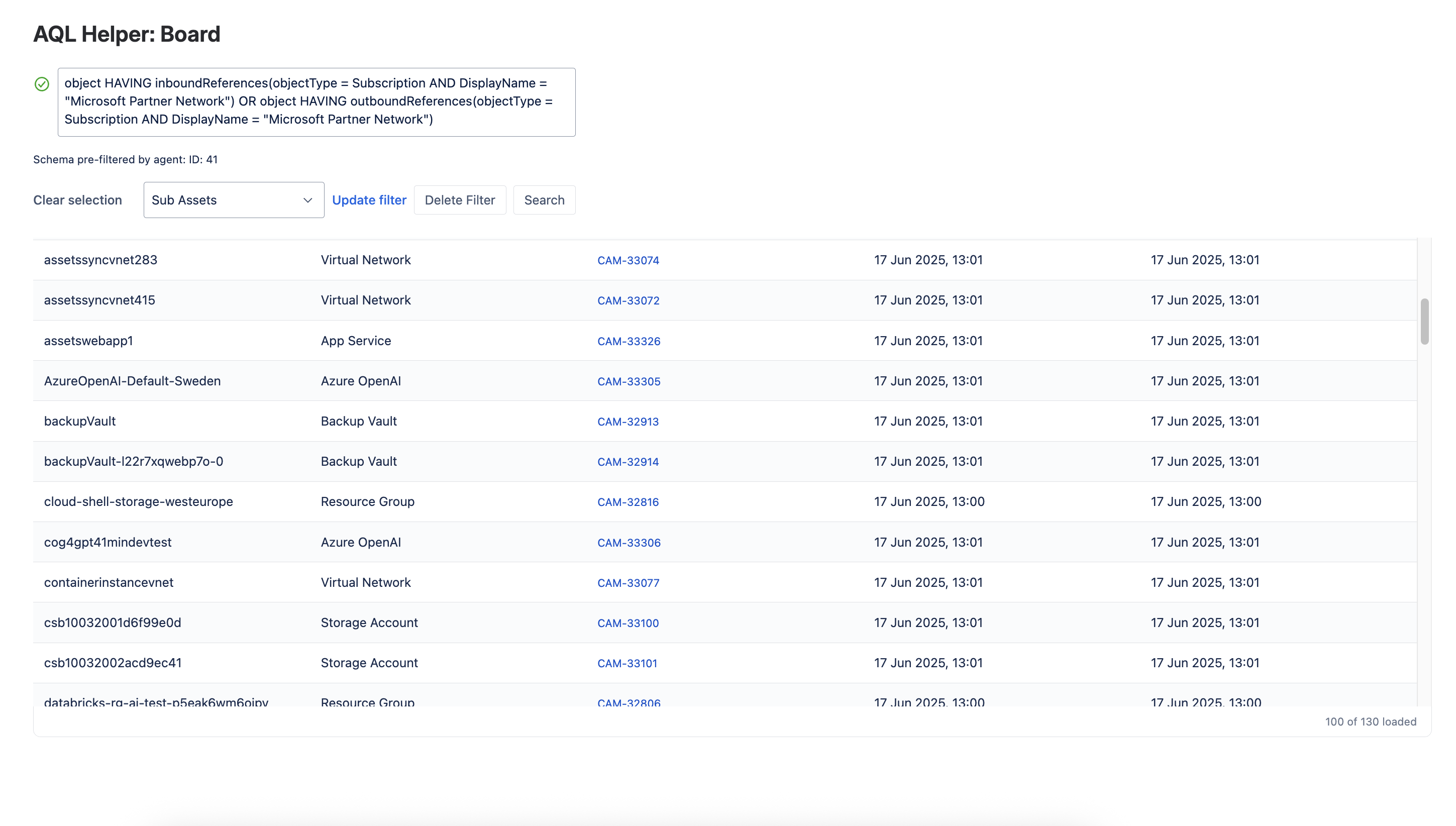Open ticket CAM-32816 for cloud-shell-storage-westeurope

pyautogui.click(x=628, y=501)
